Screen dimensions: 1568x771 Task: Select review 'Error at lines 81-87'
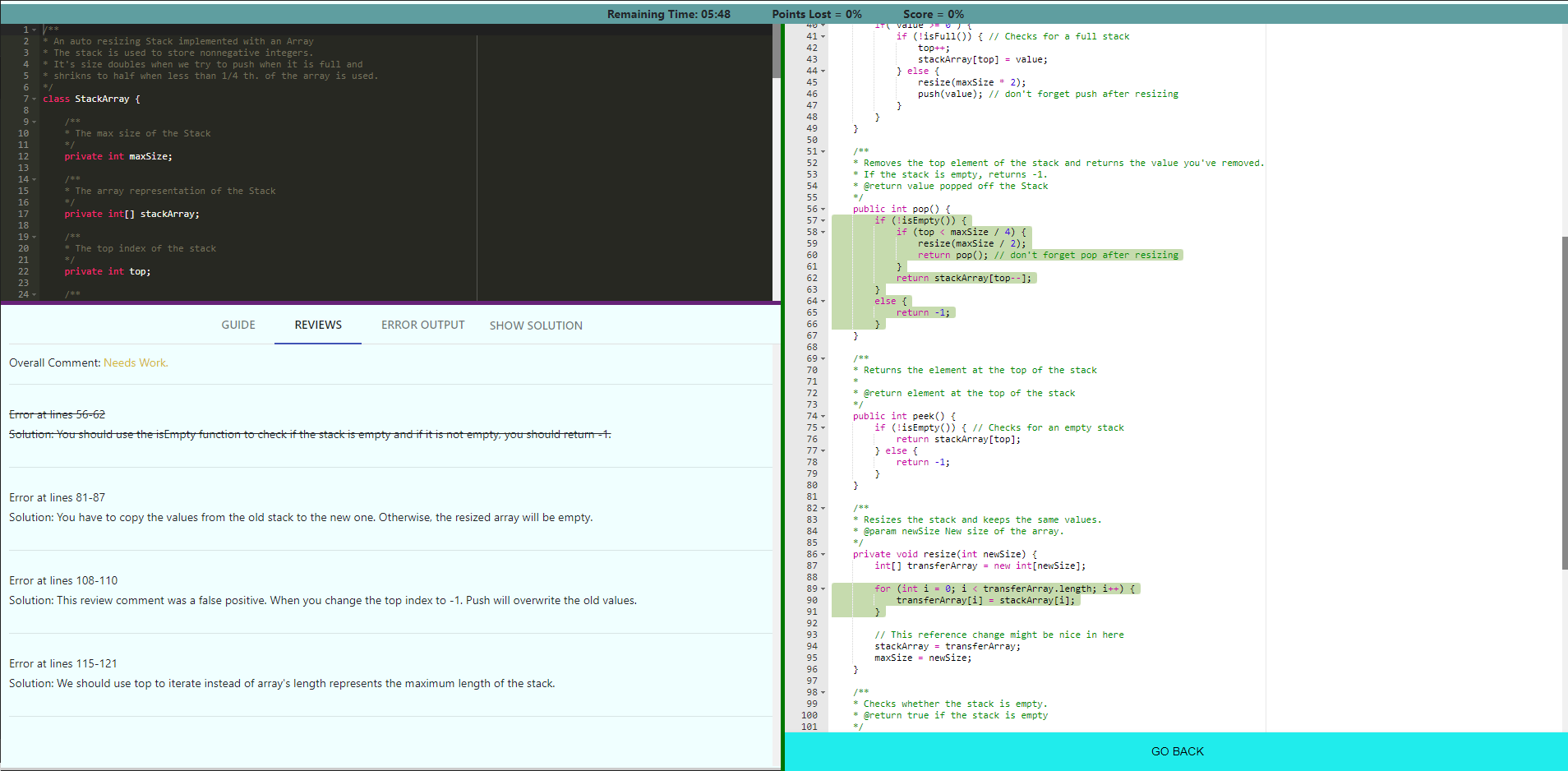(57, 497)
